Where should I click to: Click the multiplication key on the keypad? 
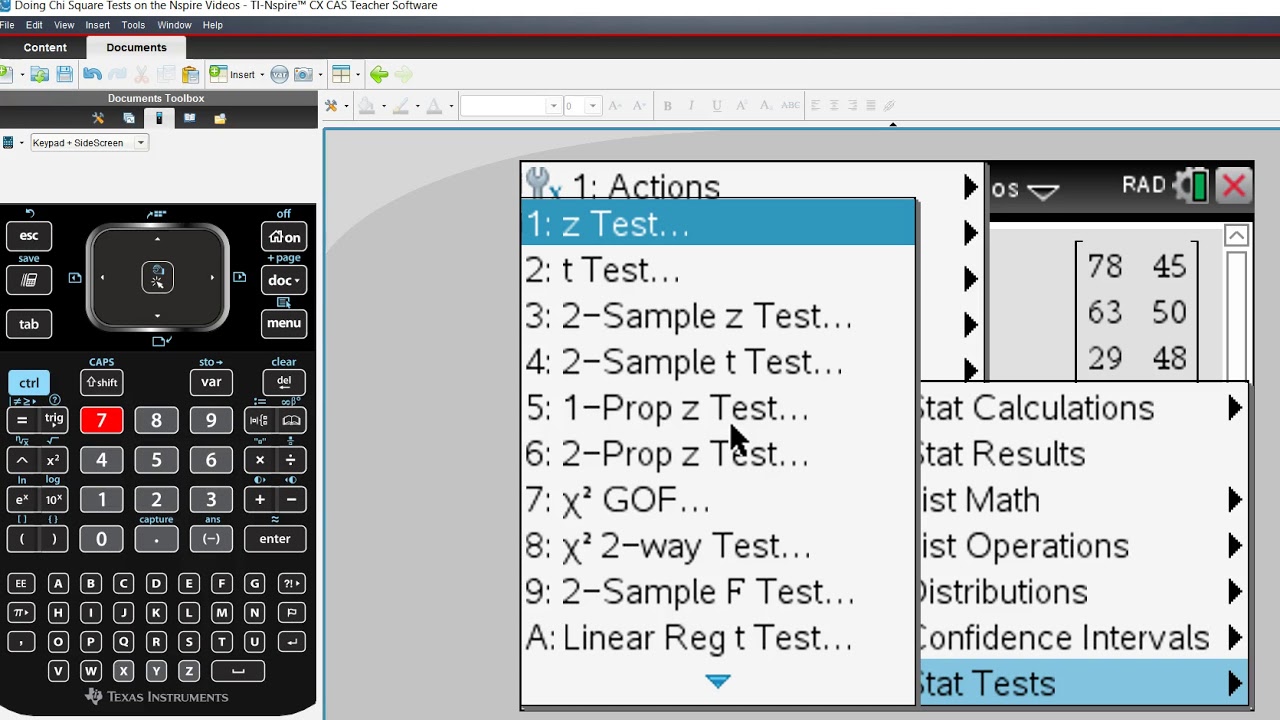pyautogui.click(x=259, y=460)
